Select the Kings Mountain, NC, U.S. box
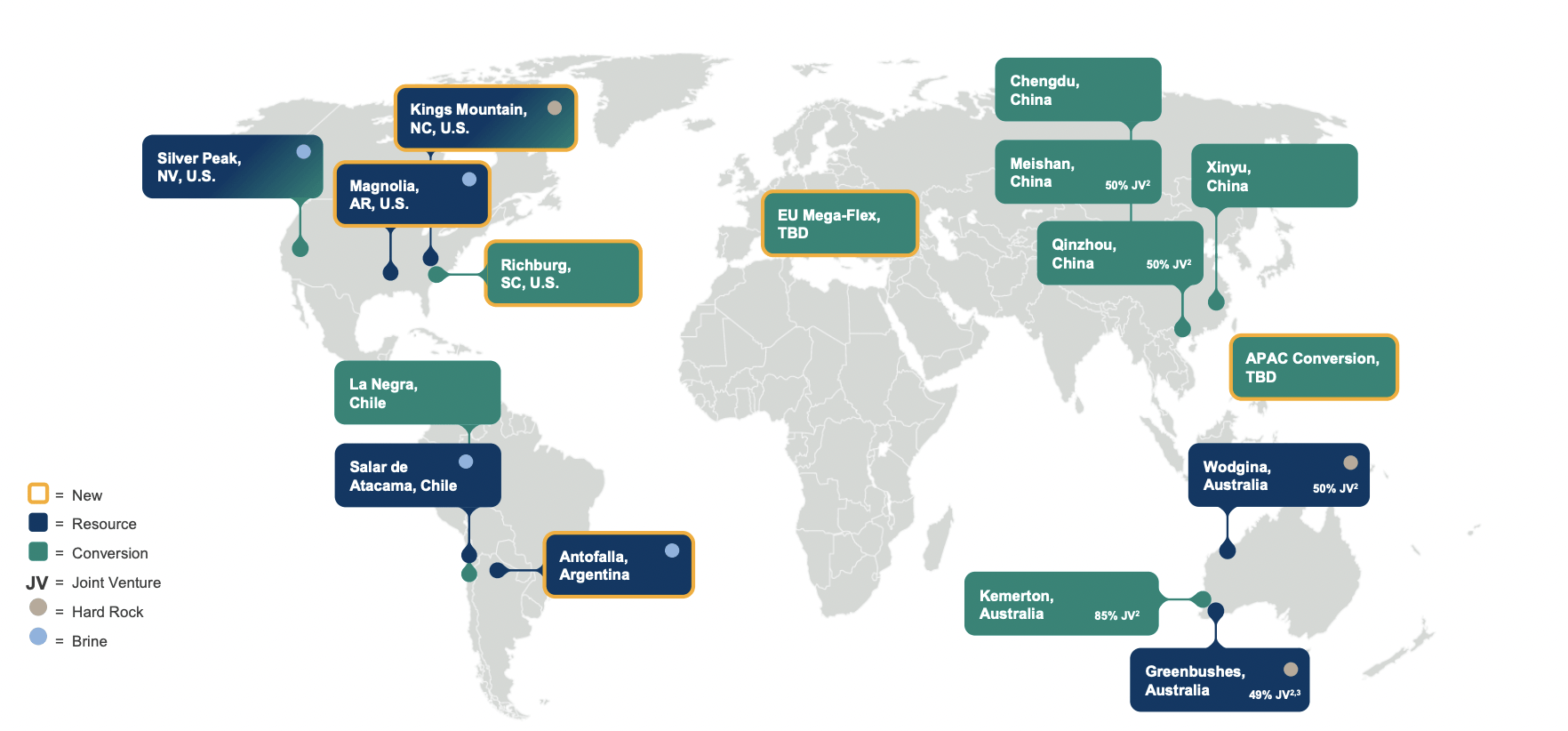This screenshot has width=1568, height=731. (486, 118)
